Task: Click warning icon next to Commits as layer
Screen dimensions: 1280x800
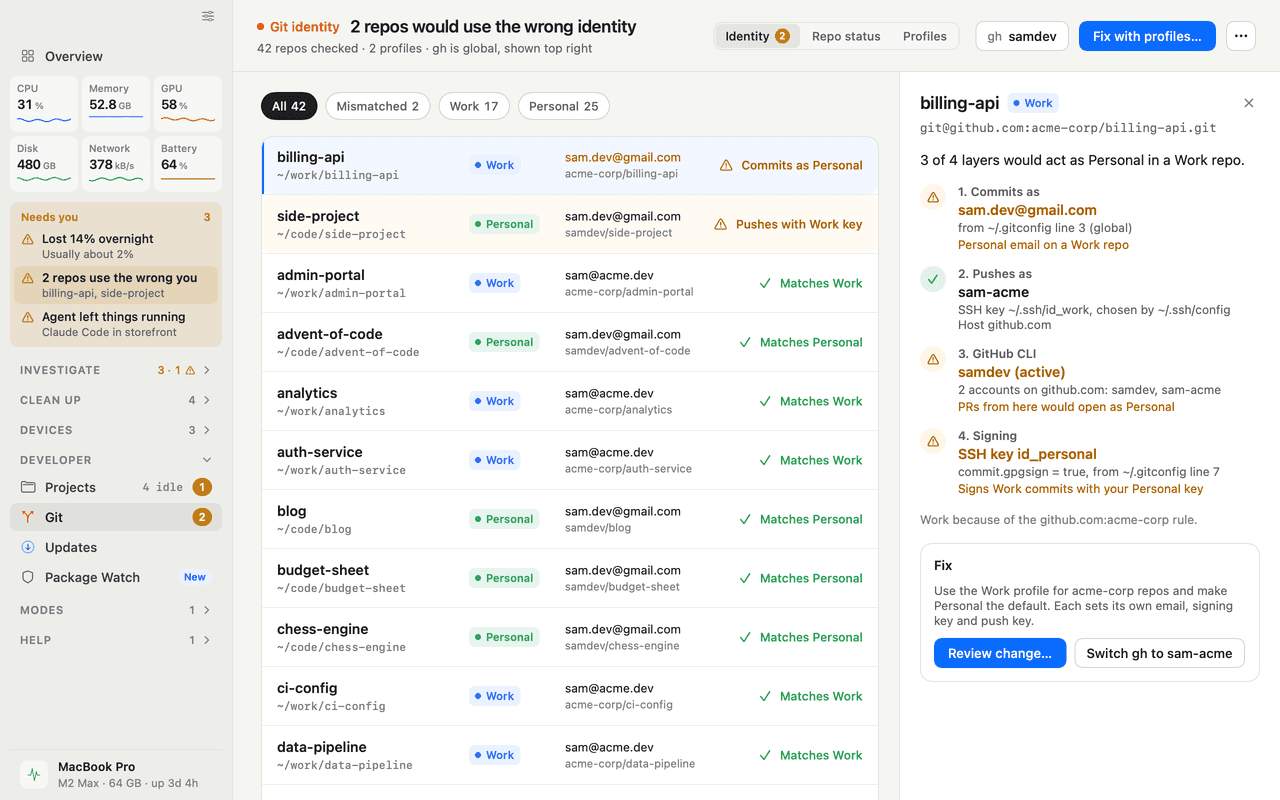Action: pos(933,197)
